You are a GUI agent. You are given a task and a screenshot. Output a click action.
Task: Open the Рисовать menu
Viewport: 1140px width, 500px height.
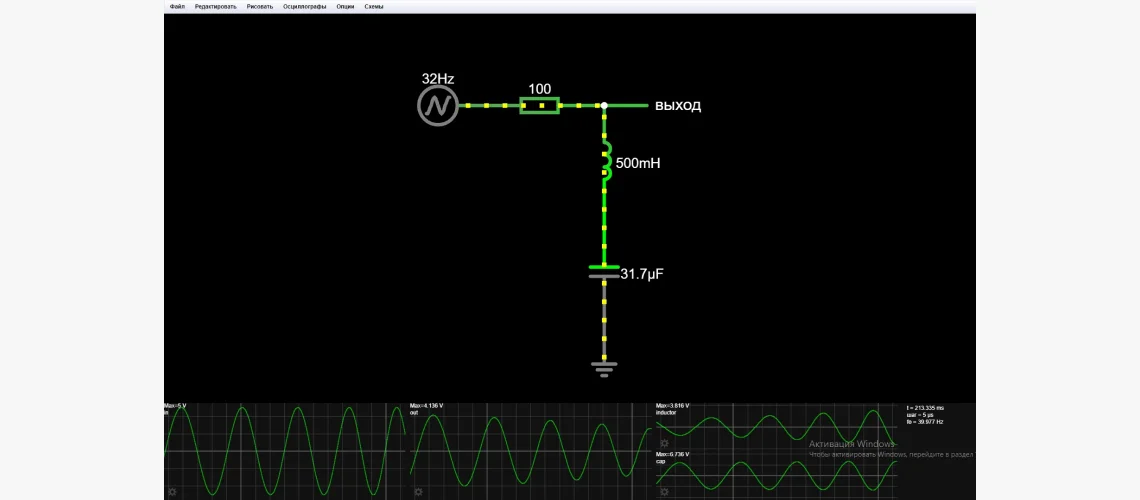260,6
